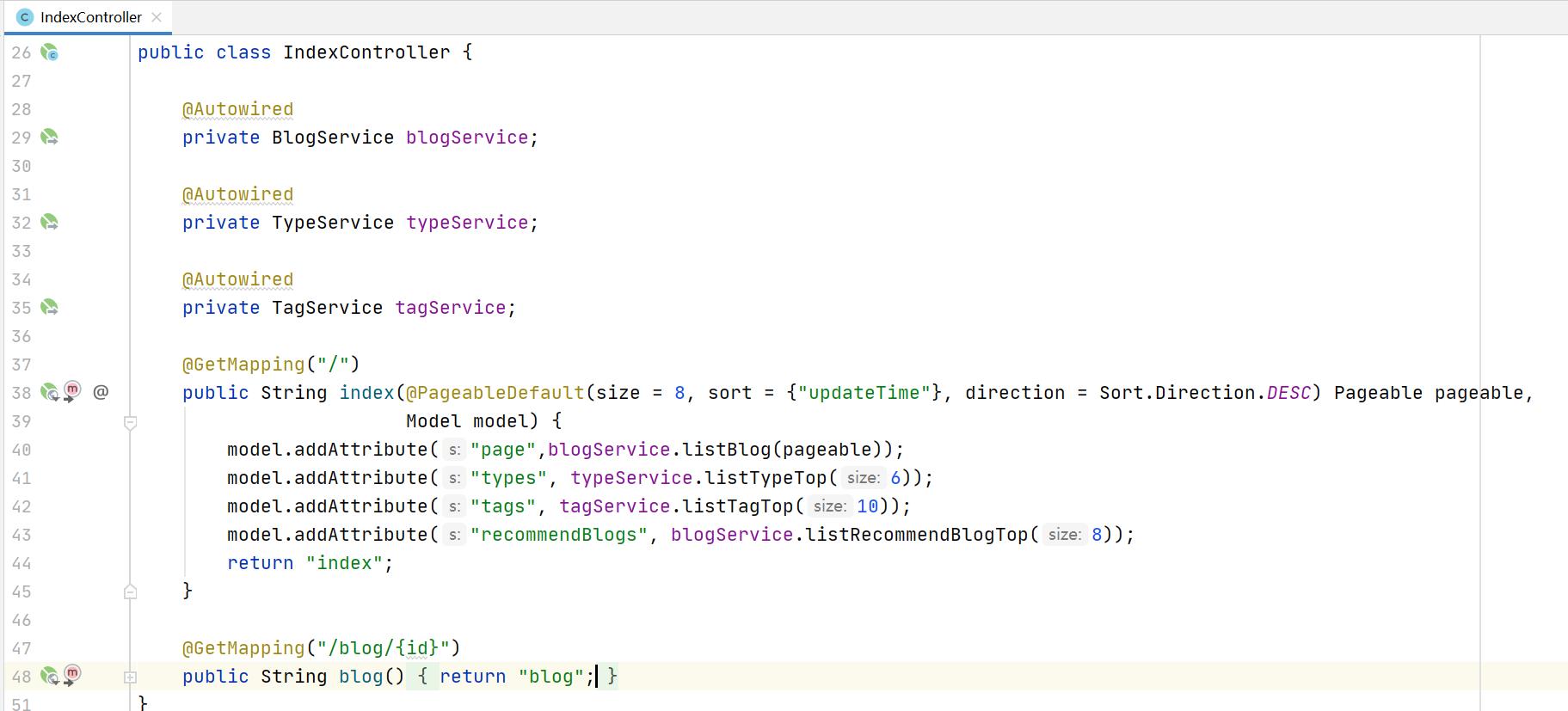Screen dimensions: 1568x711
Task: Click the @ annotation gutter marker on line 38
Action: pos(101,393)
